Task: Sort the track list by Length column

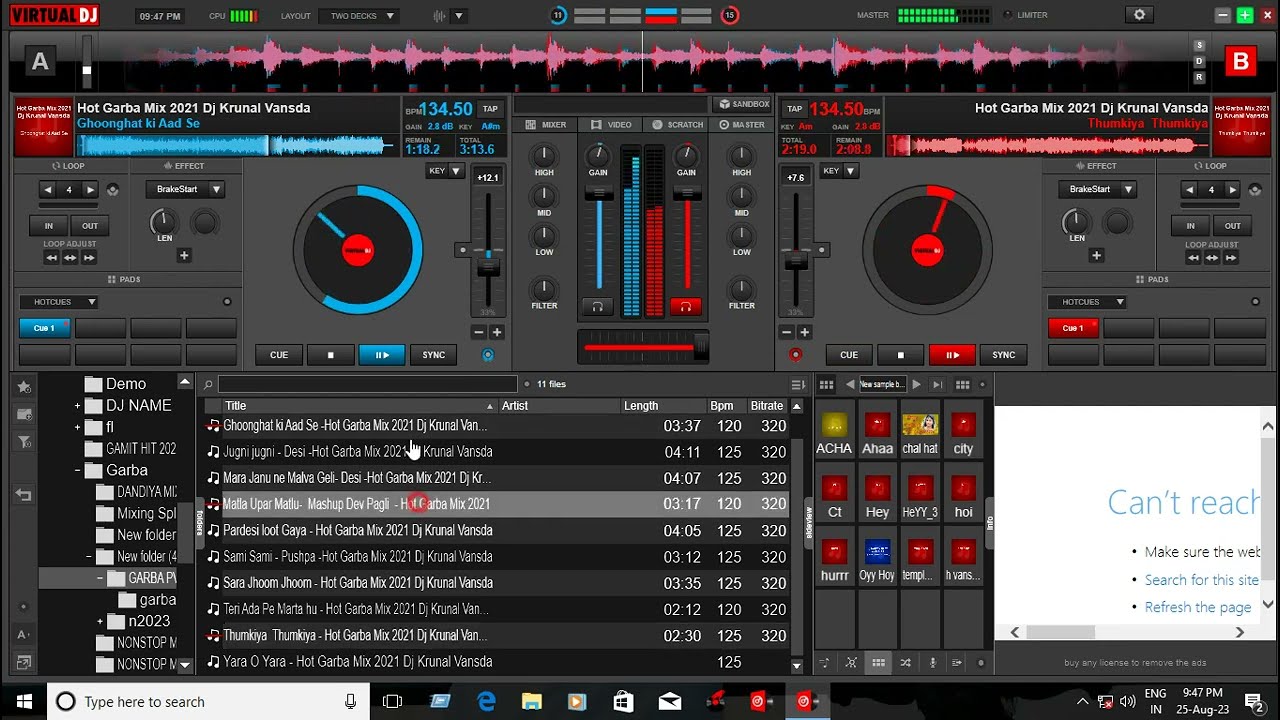Action: point(641,406)
